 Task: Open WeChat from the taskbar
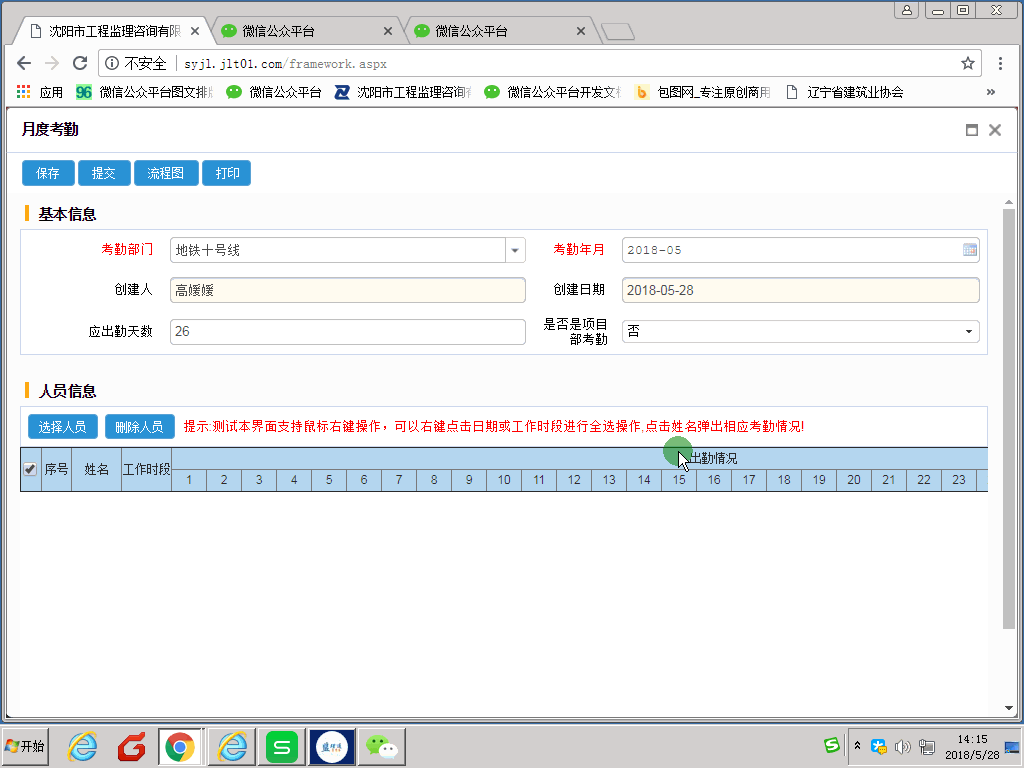[381, 746]
